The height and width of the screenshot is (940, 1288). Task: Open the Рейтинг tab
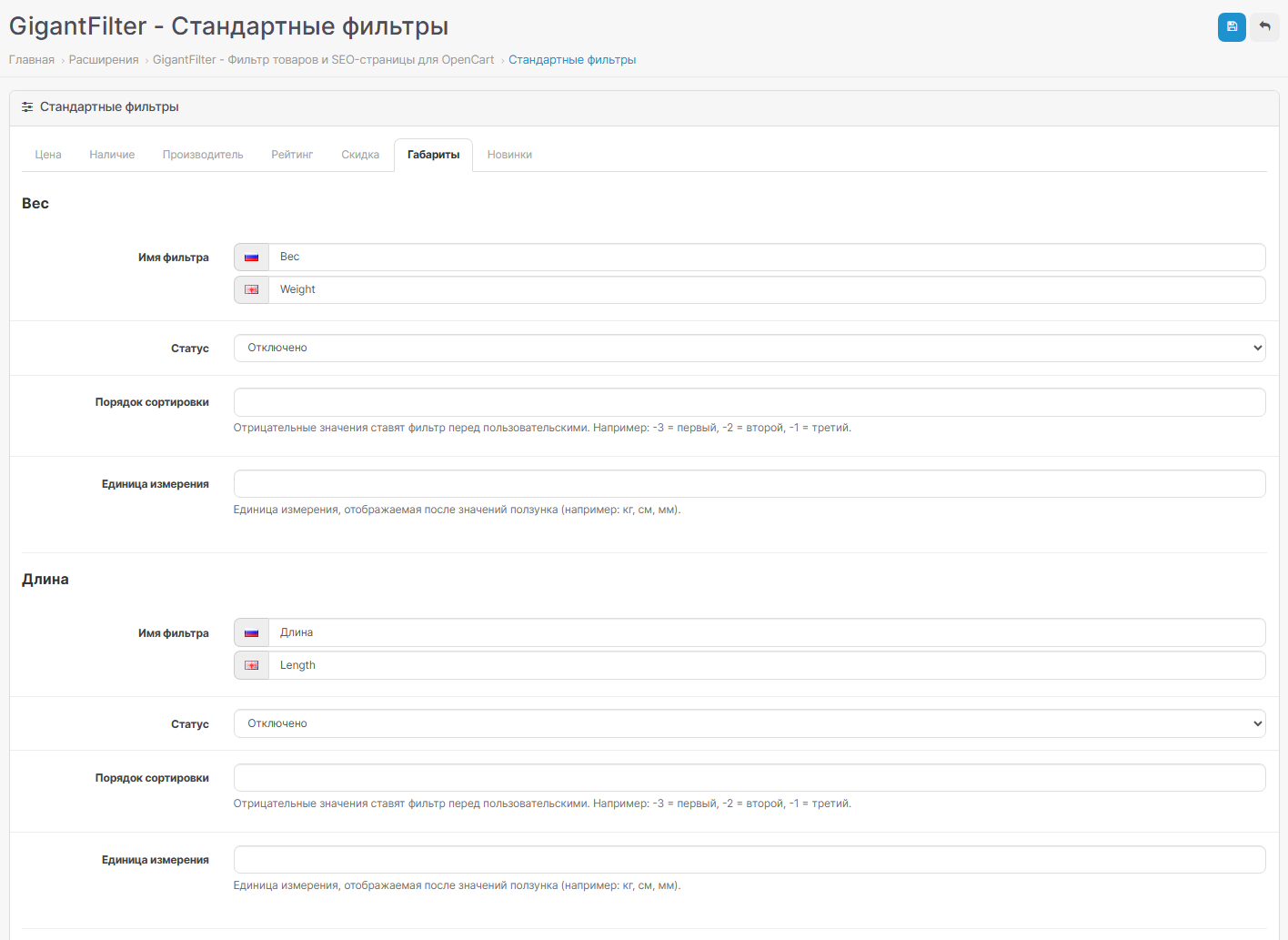pos(292,155)
